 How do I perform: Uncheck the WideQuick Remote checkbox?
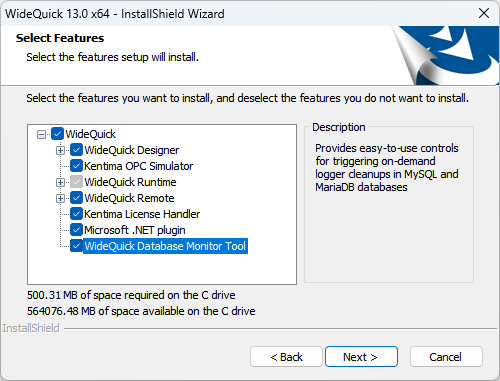coord(77,198)
